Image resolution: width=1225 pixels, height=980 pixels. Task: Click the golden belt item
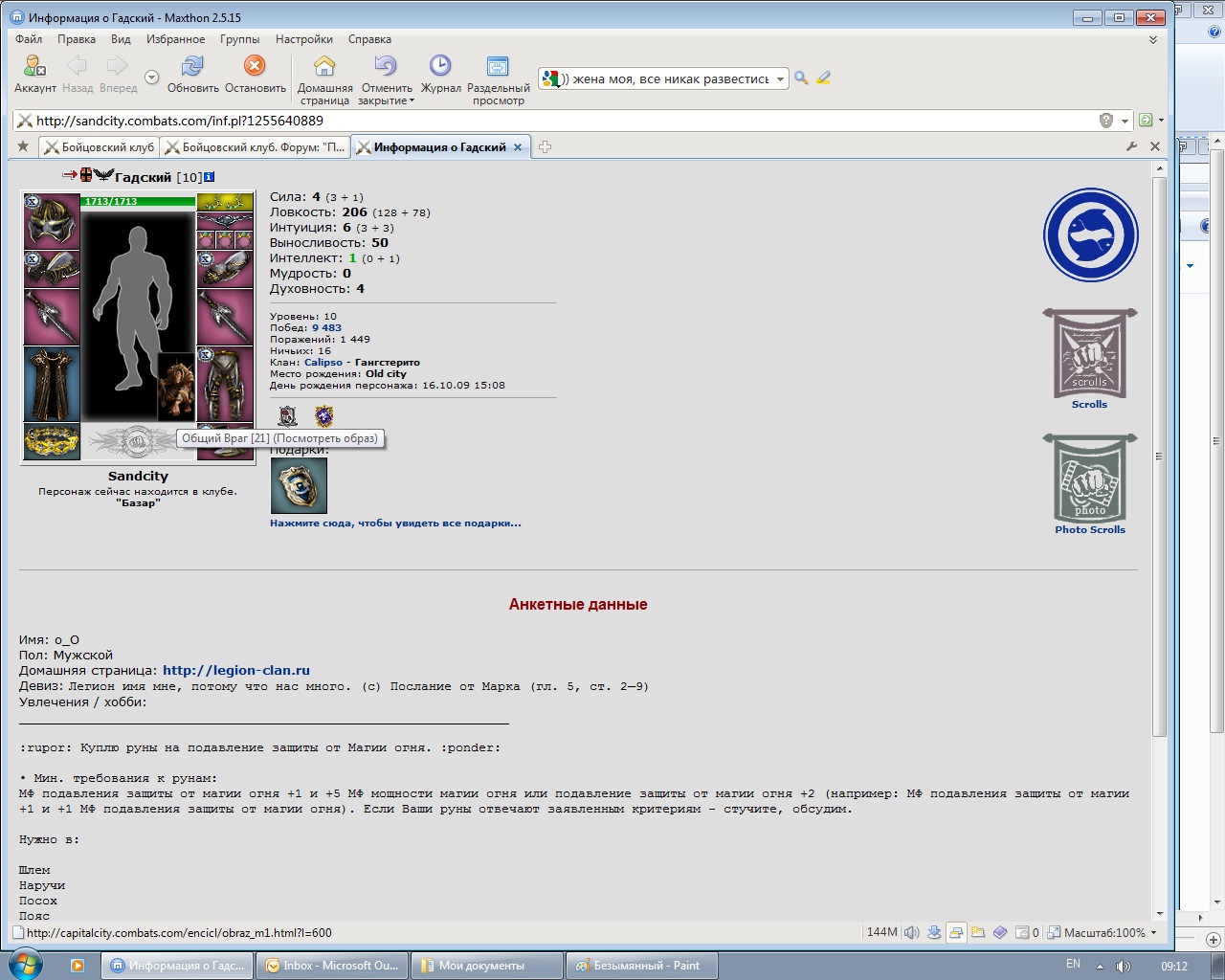[x=52, y=441]
